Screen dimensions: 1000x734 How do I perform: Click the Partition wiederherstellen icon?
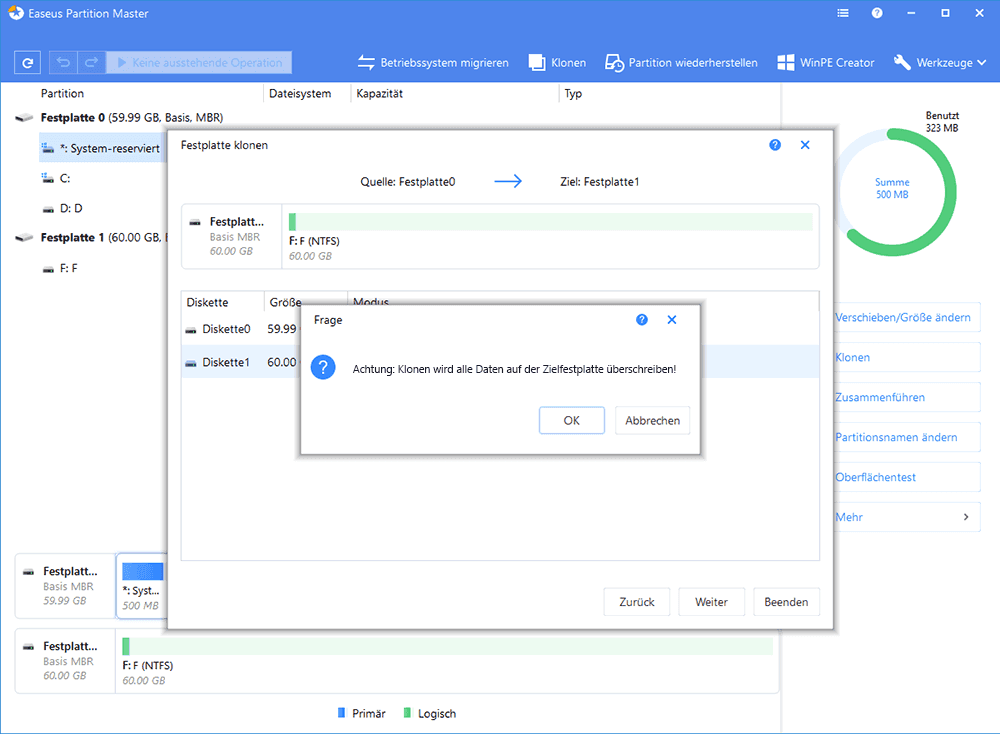tap(614, 62)
